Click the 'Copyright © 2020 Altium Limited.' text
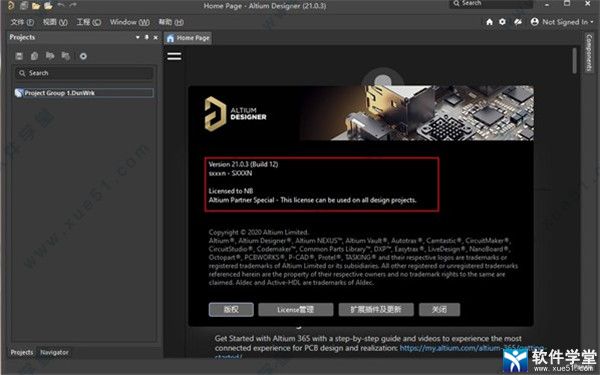Screen dimensions: 600x375 tap(258, 232)
